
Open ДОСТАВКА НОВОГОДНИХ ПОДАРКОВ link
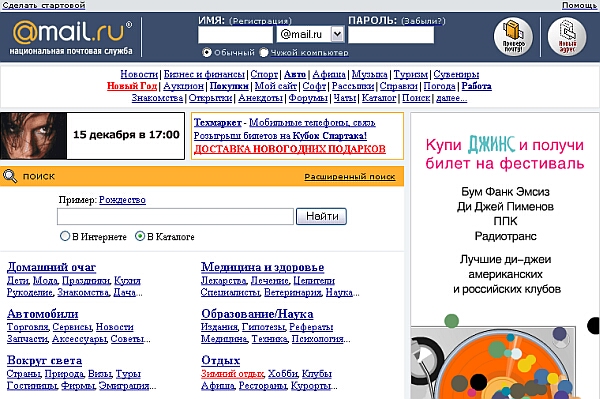pyautogui.click(x=290, y=149)
